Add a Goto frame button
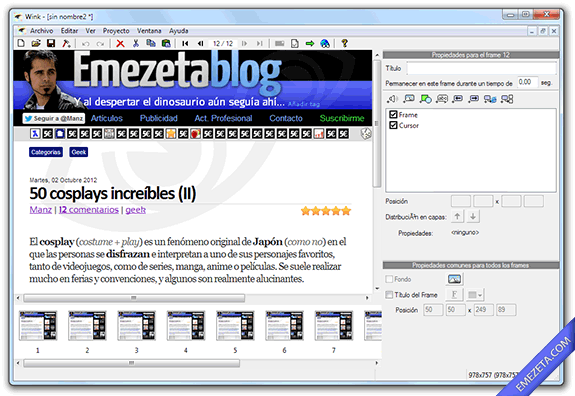The image size is (575, 396). tap(507, 99)
